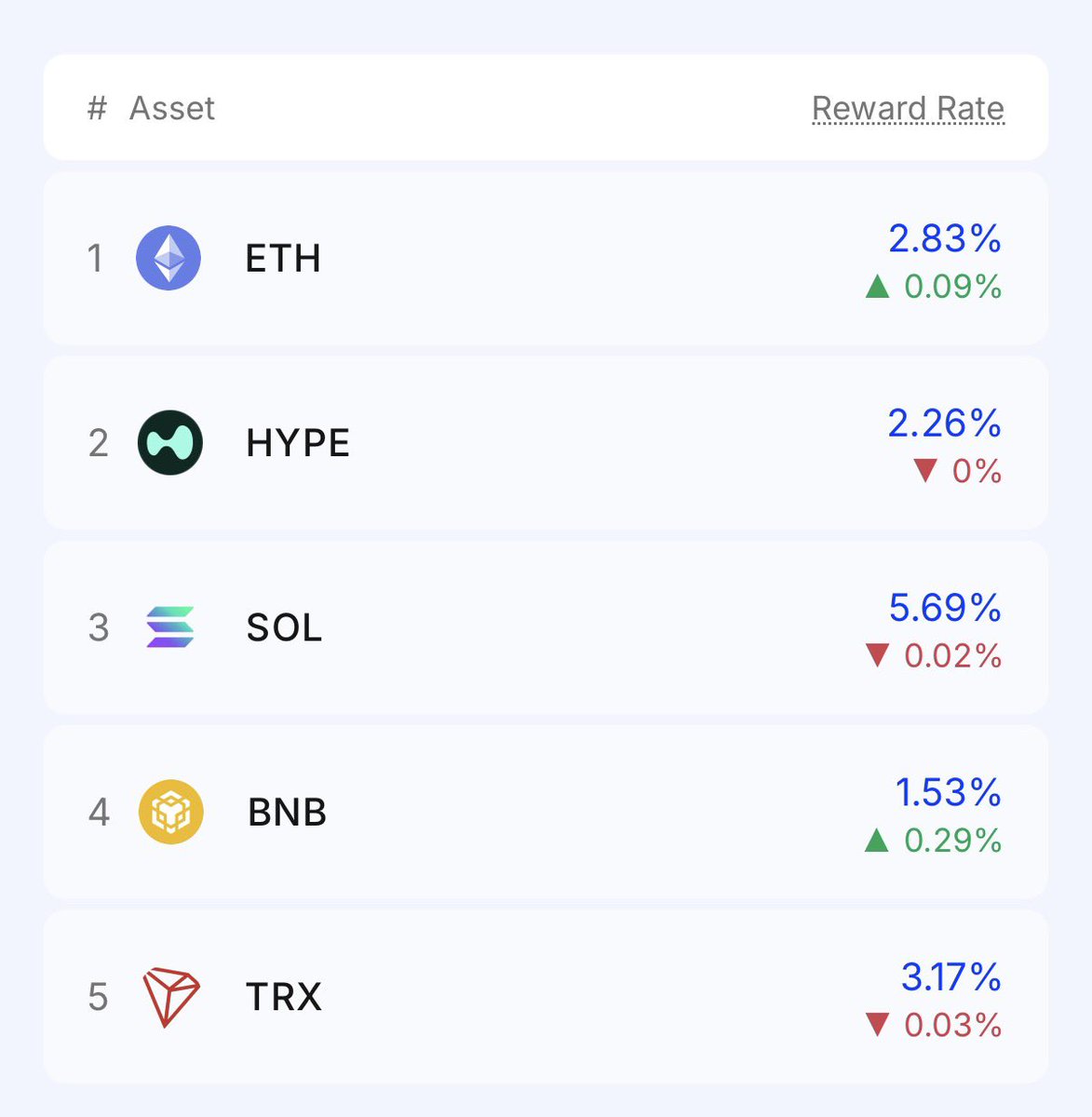Click the HYPE token dark logo
This screenshot has height=1117, width=1092.
coord(170,442)
